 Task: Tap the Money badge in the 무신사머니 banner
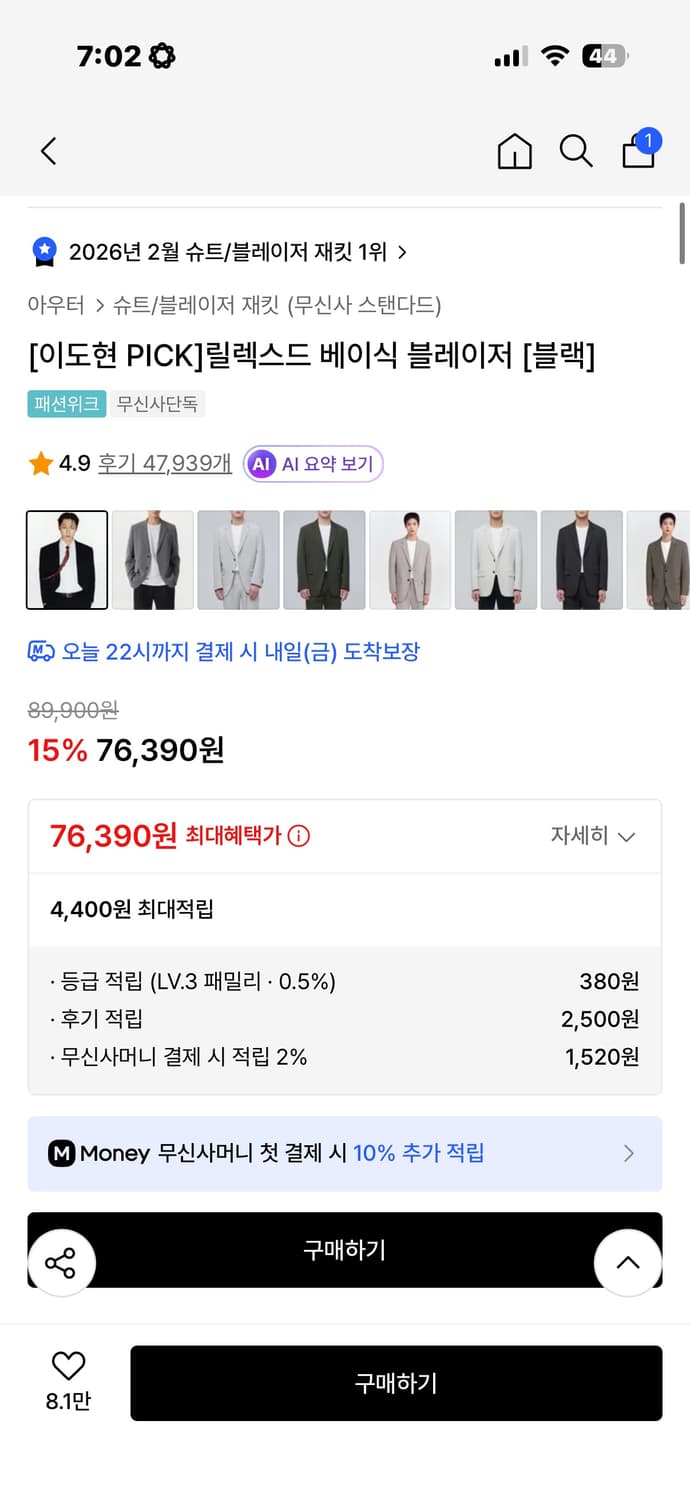(62, 1154)
